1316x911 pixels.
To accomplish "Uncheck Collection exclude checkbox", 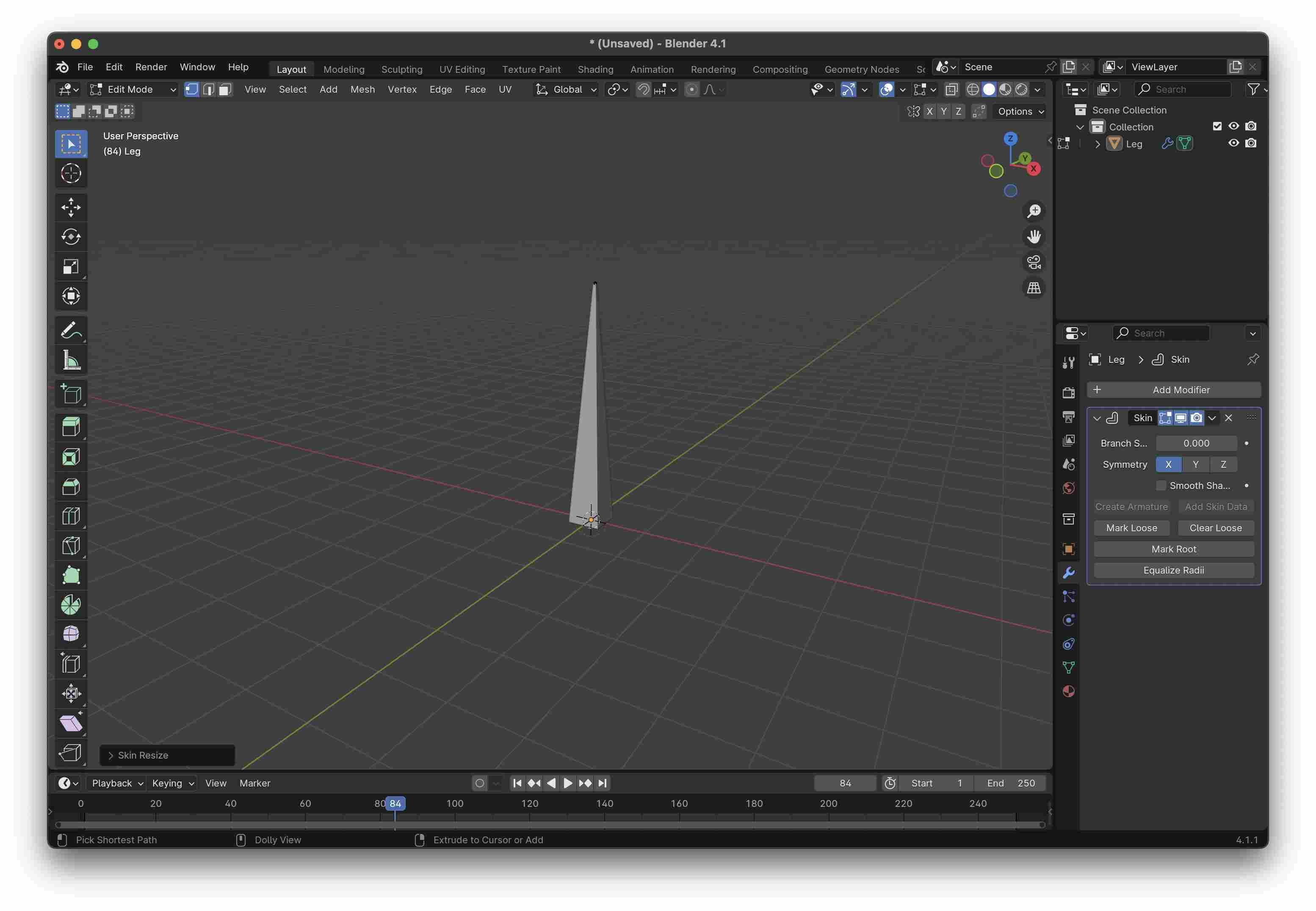I will click(1217, 126).
